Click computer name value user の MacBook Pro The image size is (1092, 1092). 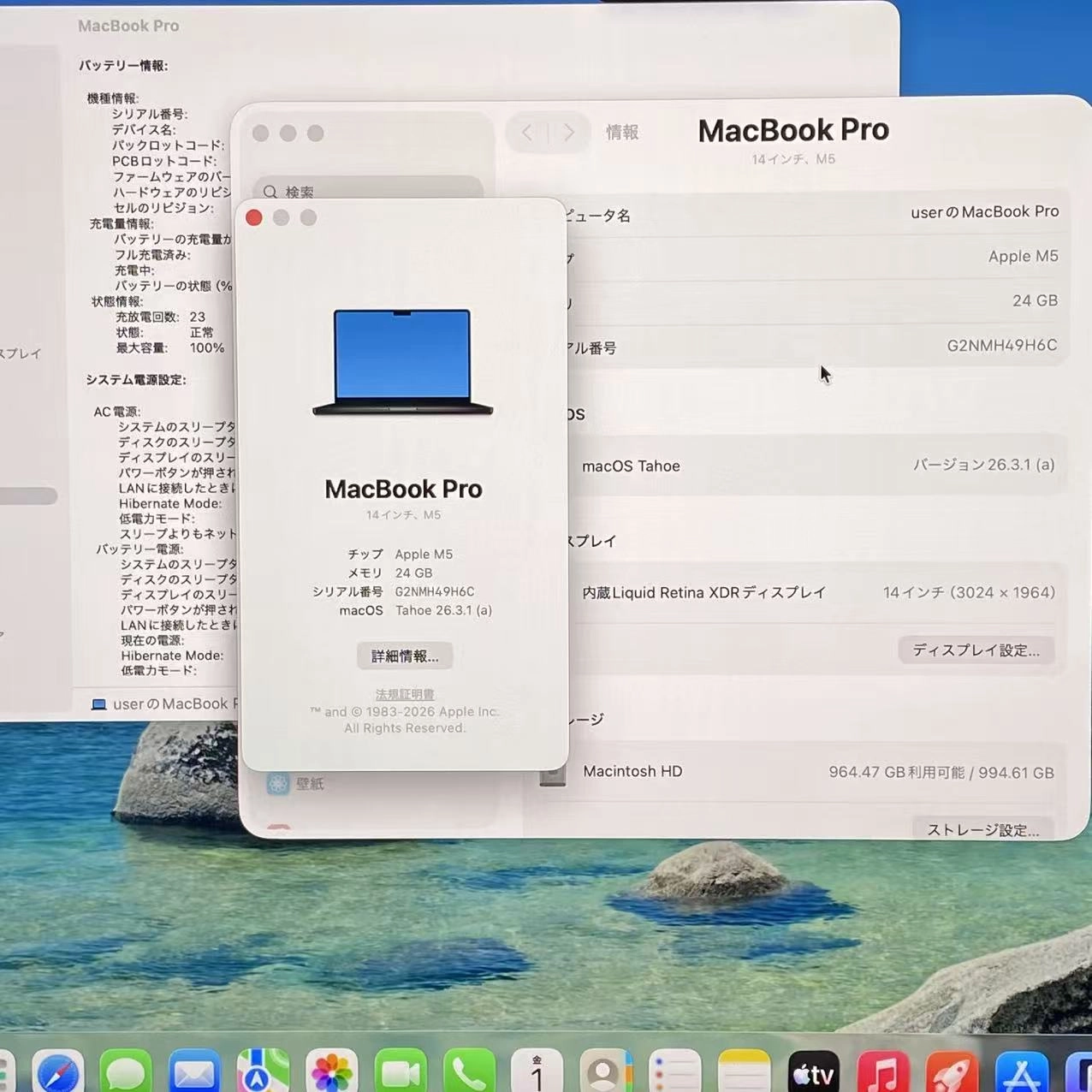[x=985, y=212]
